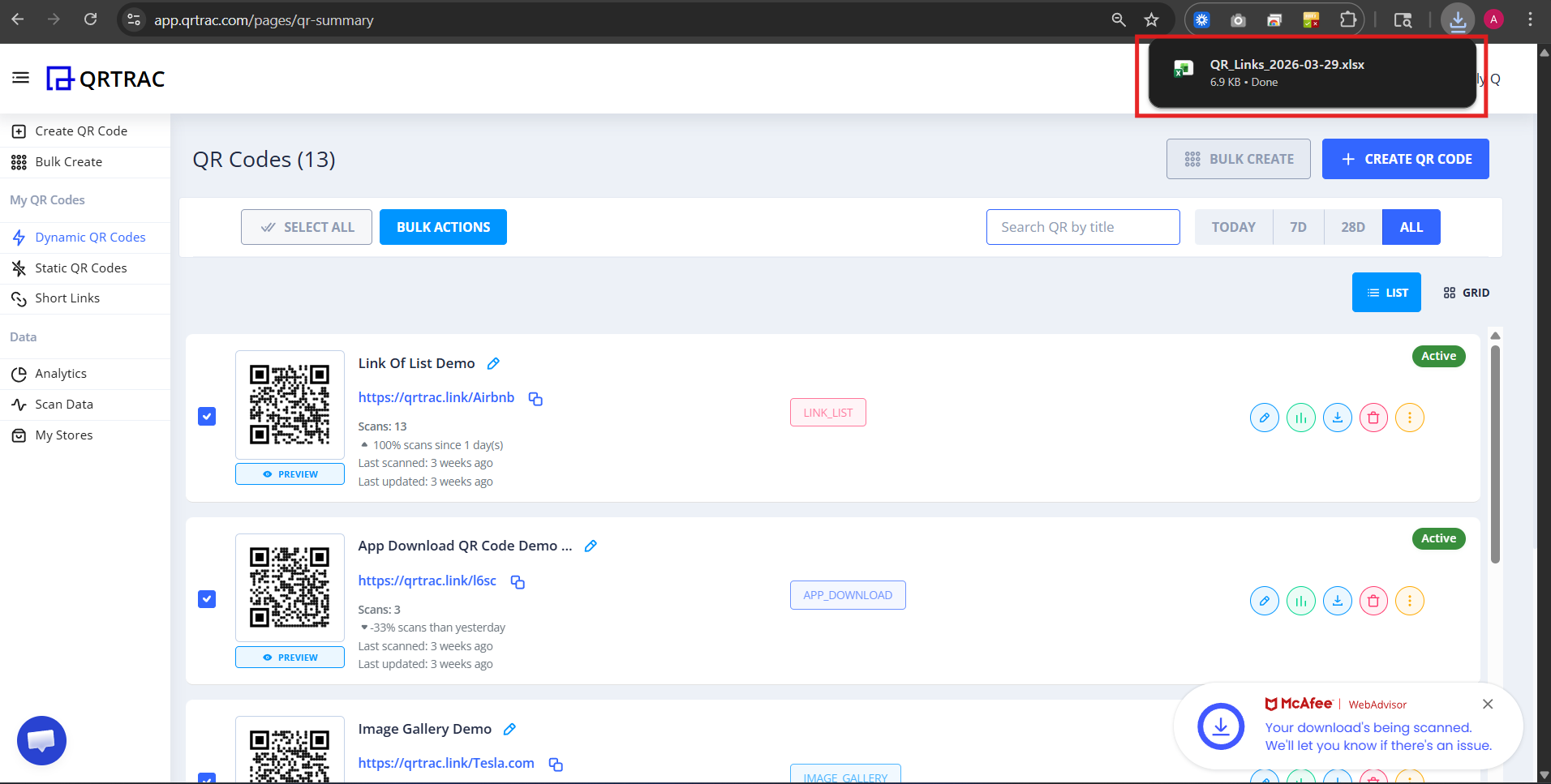
Task: Edit the Link Of List Demo title
Action: 492,363
